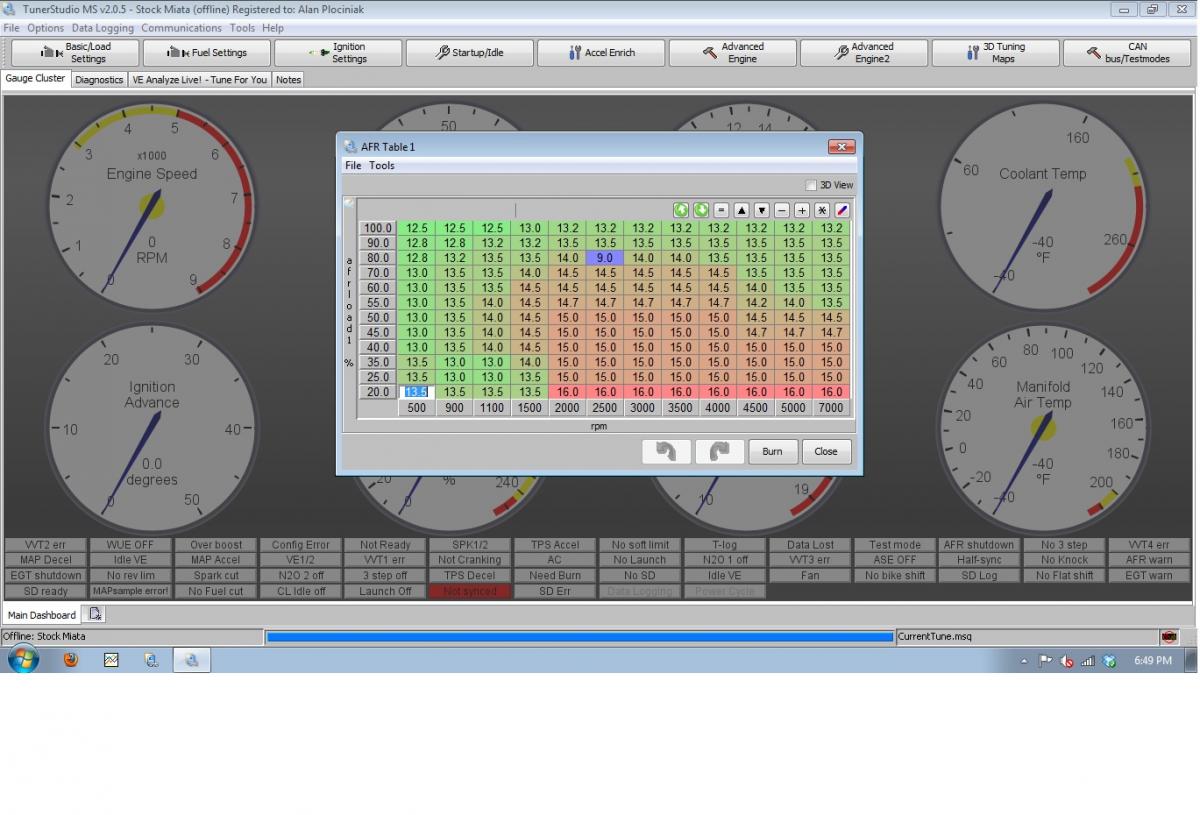
Task: Click the increment up-arrow table tool
Action: pos(741,210)
